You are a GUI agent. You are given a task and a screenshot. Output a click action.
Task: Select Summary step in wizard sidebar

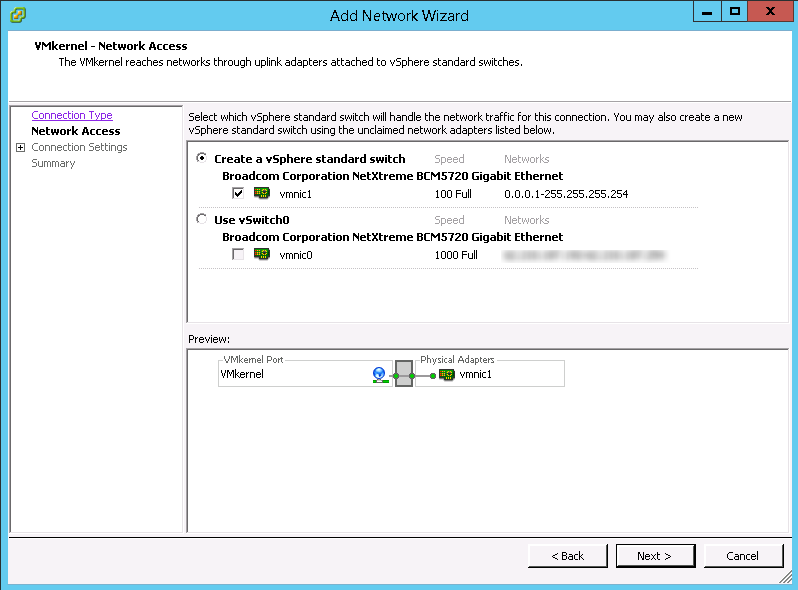tap(53, 163)
